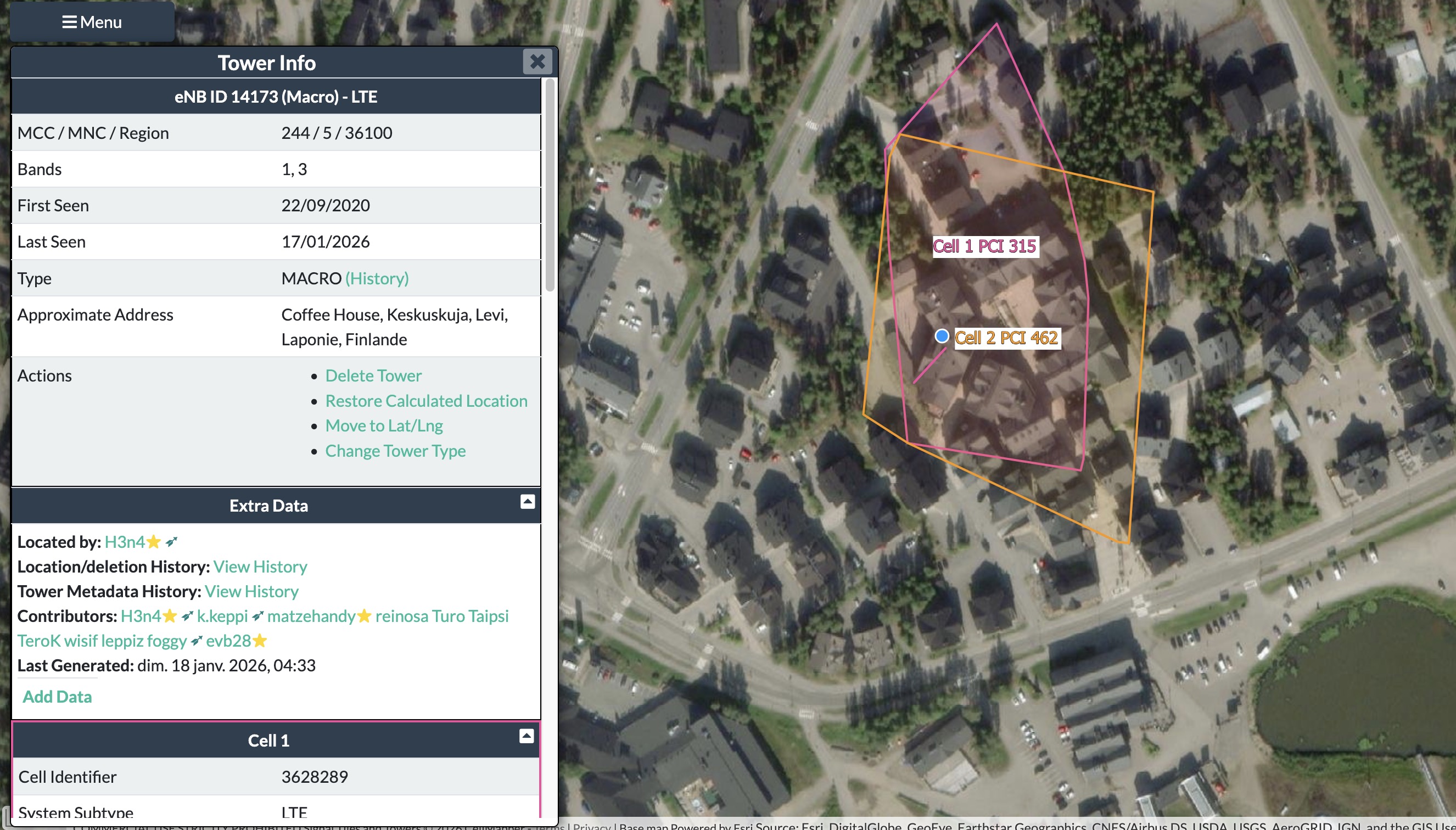The height and width of the screenshot is (830, 1456).
Task: Close the Tower Info panel
Action: tap(537, 61)
